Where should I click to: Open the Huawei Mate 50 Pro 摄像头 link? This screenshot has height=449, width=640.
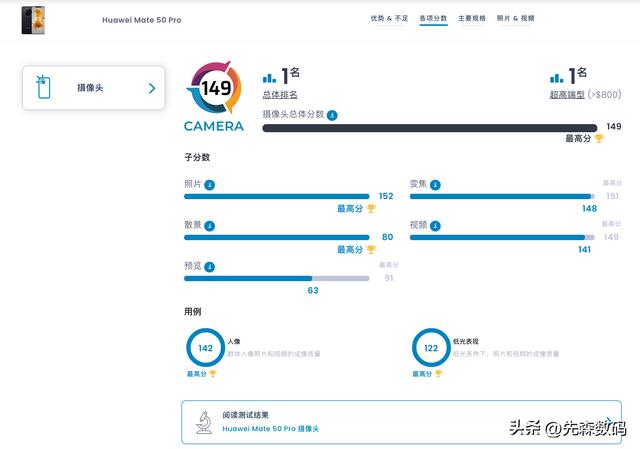(x=271, y=429)
